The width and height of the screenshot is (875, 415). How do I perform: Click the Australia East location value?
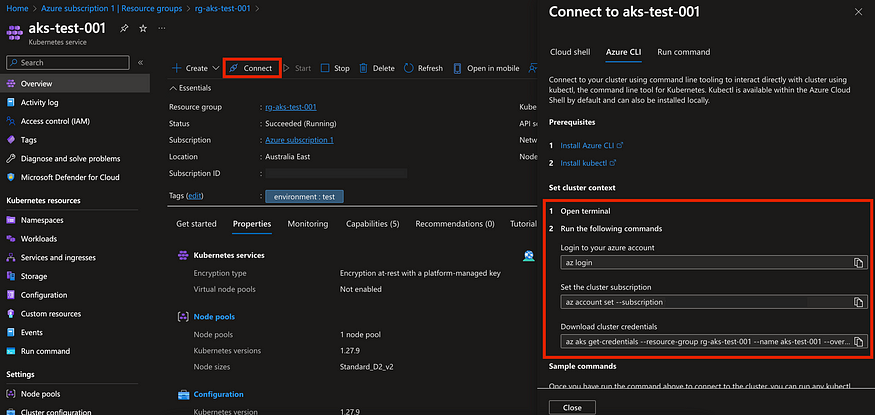288,157
